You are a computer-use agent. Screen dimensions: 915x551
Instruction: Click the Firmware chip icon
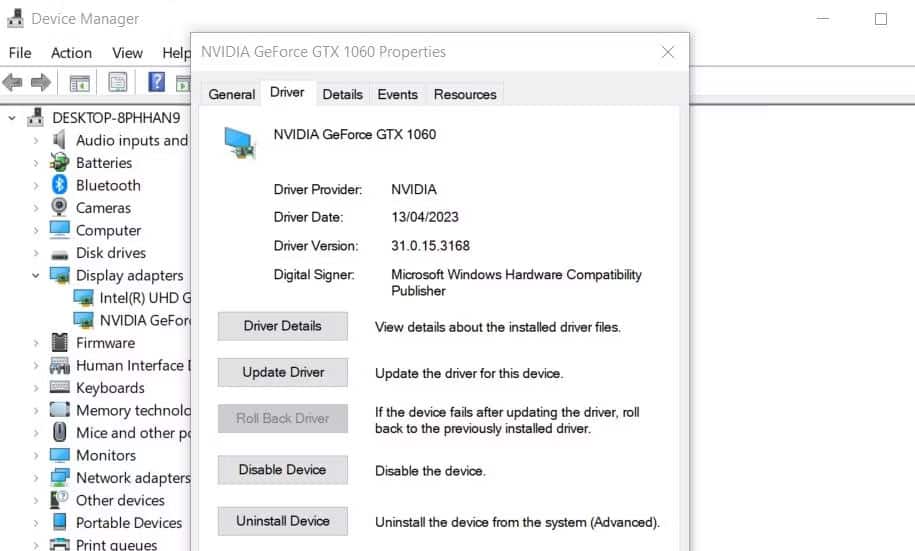click(x=60, y=343)
